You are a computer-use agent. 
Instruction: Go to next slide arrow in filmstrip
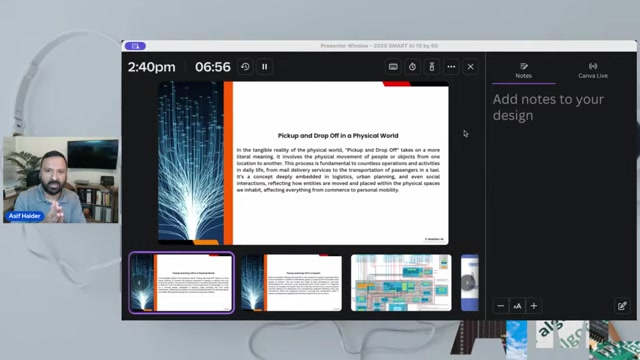[x=468, y=282]
